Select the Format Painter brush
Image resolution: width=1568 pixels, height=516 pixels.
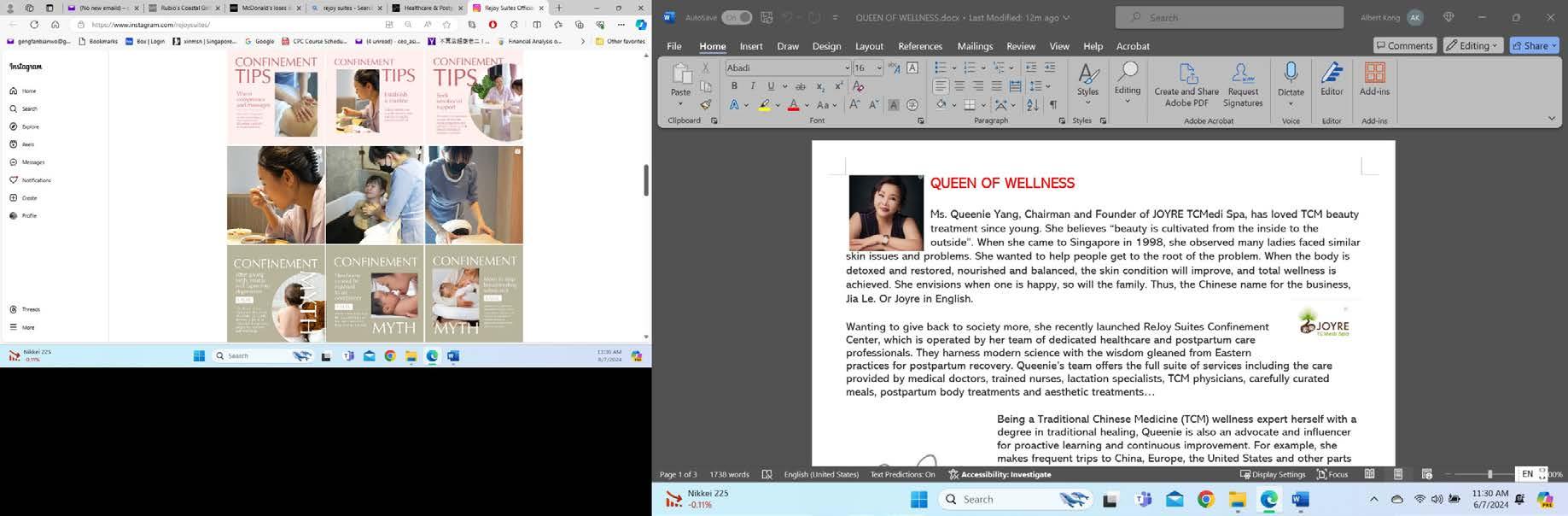[706, 105]
